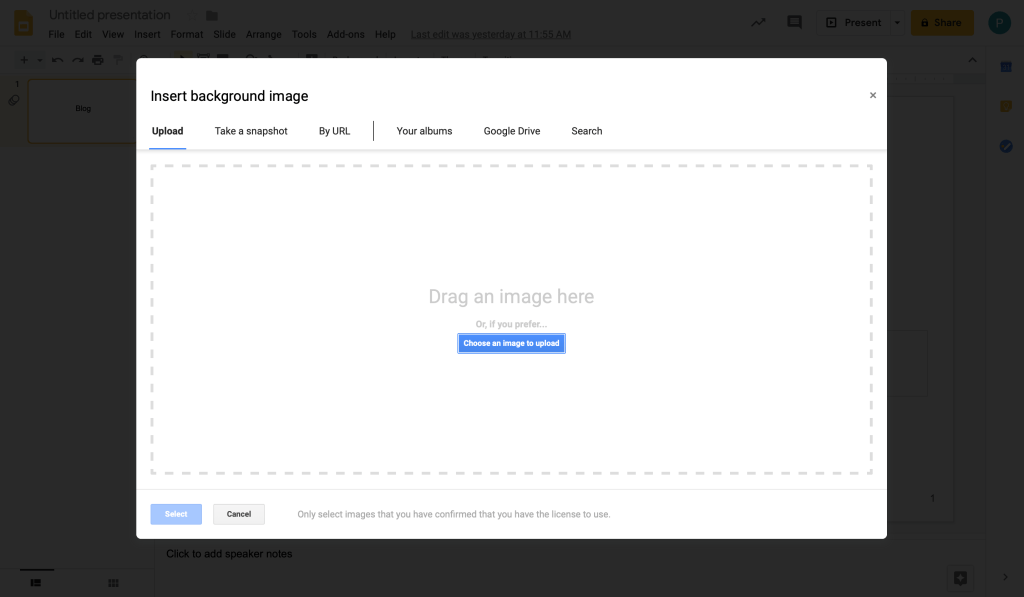Screen dimensions: 1024x597
Task: Click the undo arrow icon
Action: coord(57,60)
